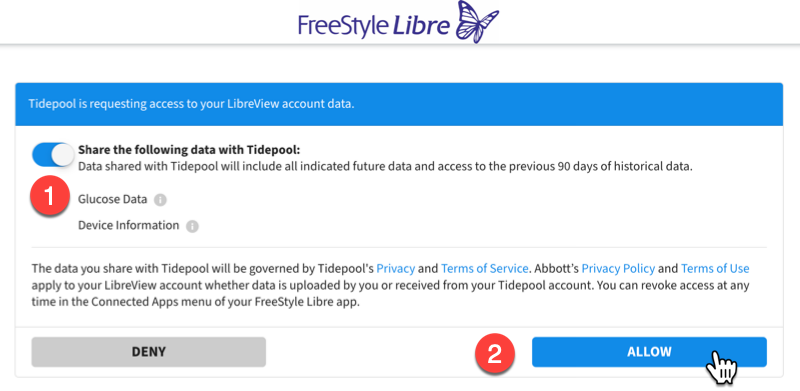800x391 pixels.
Task: Click the 90 days historical data description
Action: [x=385, y=167]
